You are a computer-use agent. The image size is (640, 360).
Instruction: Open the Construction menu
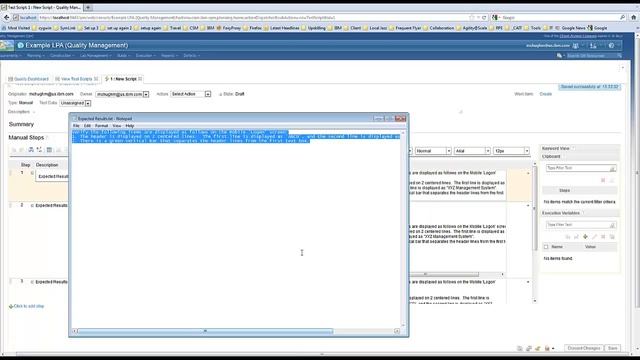[62, 56]
